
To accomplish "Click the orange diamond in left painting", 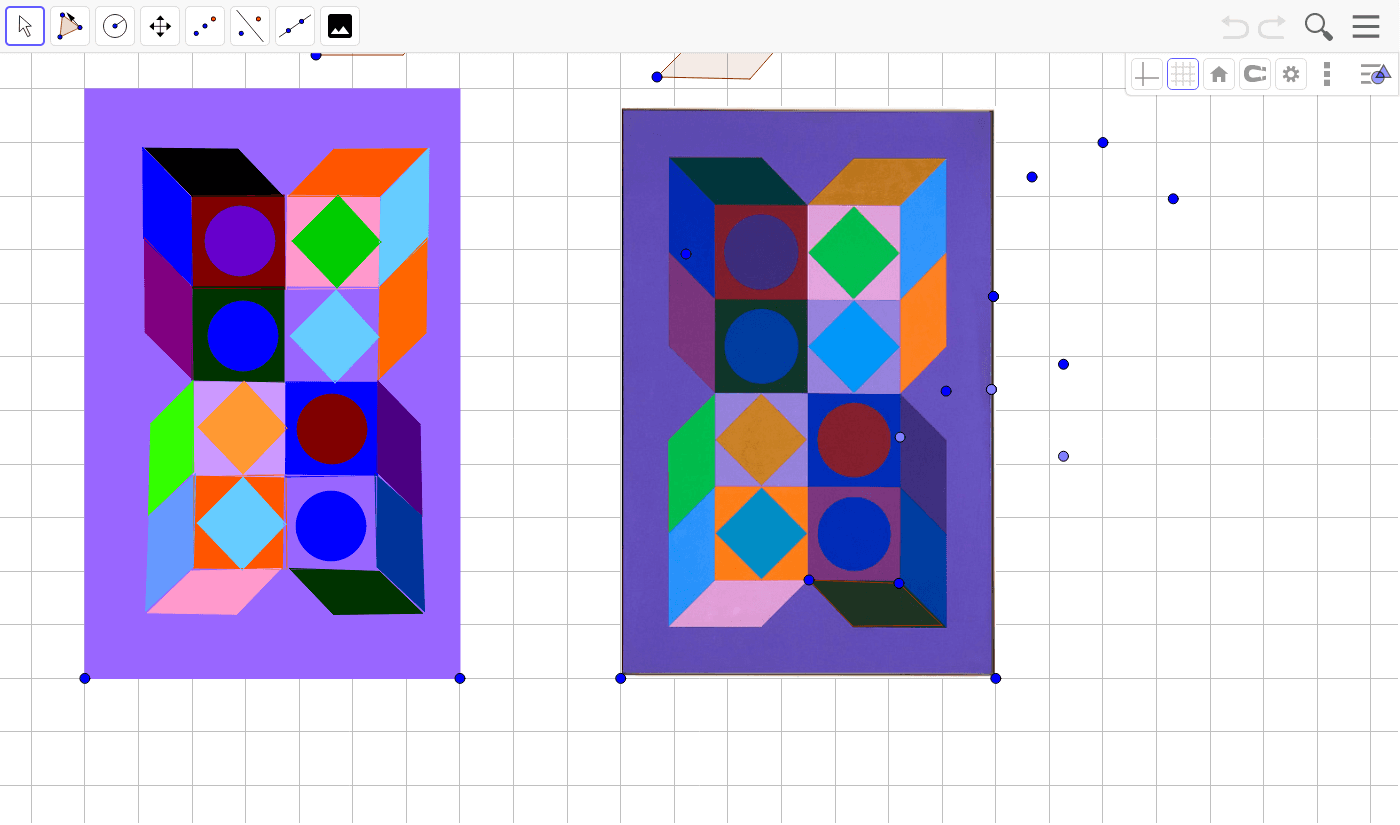I will [242, 428].
